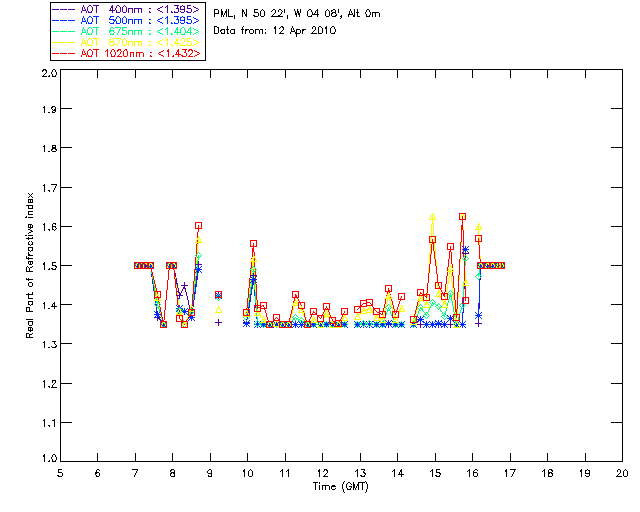Click the y-axis tick label '1.2'

click(49, 384)
